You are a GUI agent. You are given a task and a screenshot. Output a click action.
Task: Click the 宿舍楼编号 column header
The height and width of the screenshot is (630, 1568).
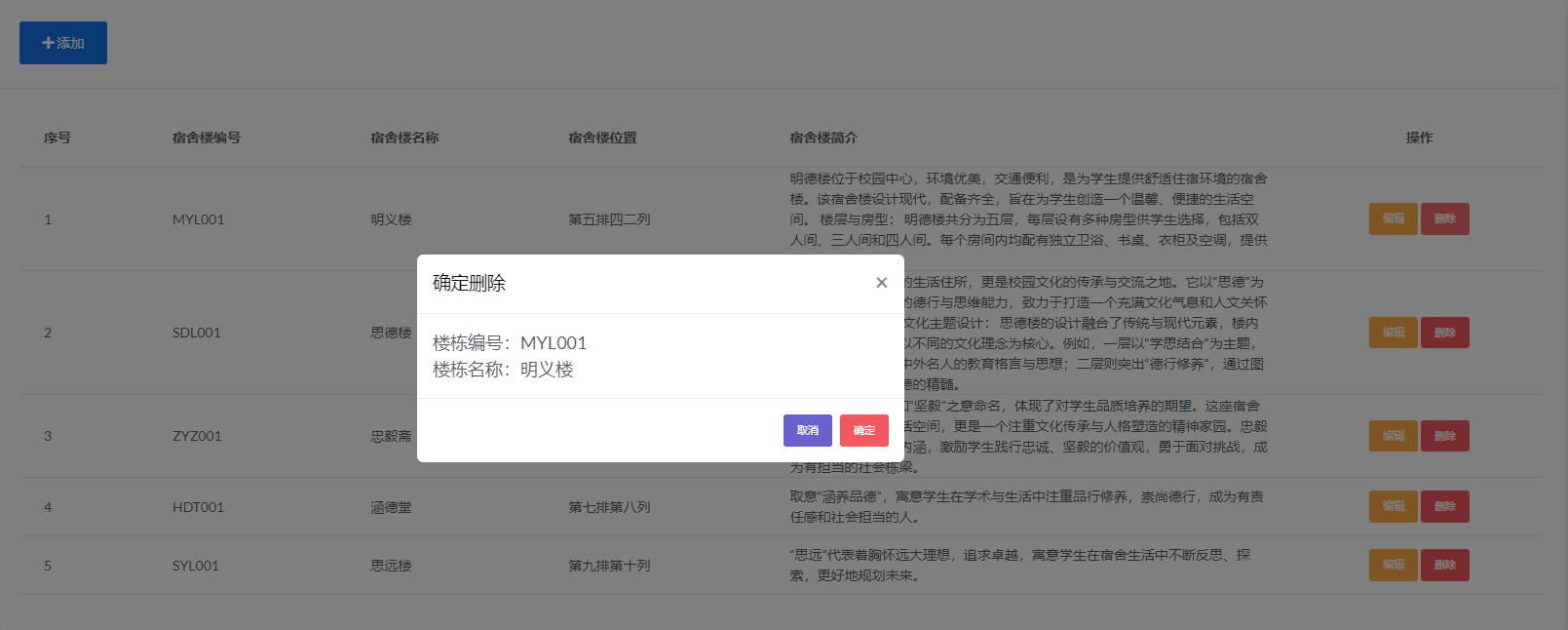207,138
